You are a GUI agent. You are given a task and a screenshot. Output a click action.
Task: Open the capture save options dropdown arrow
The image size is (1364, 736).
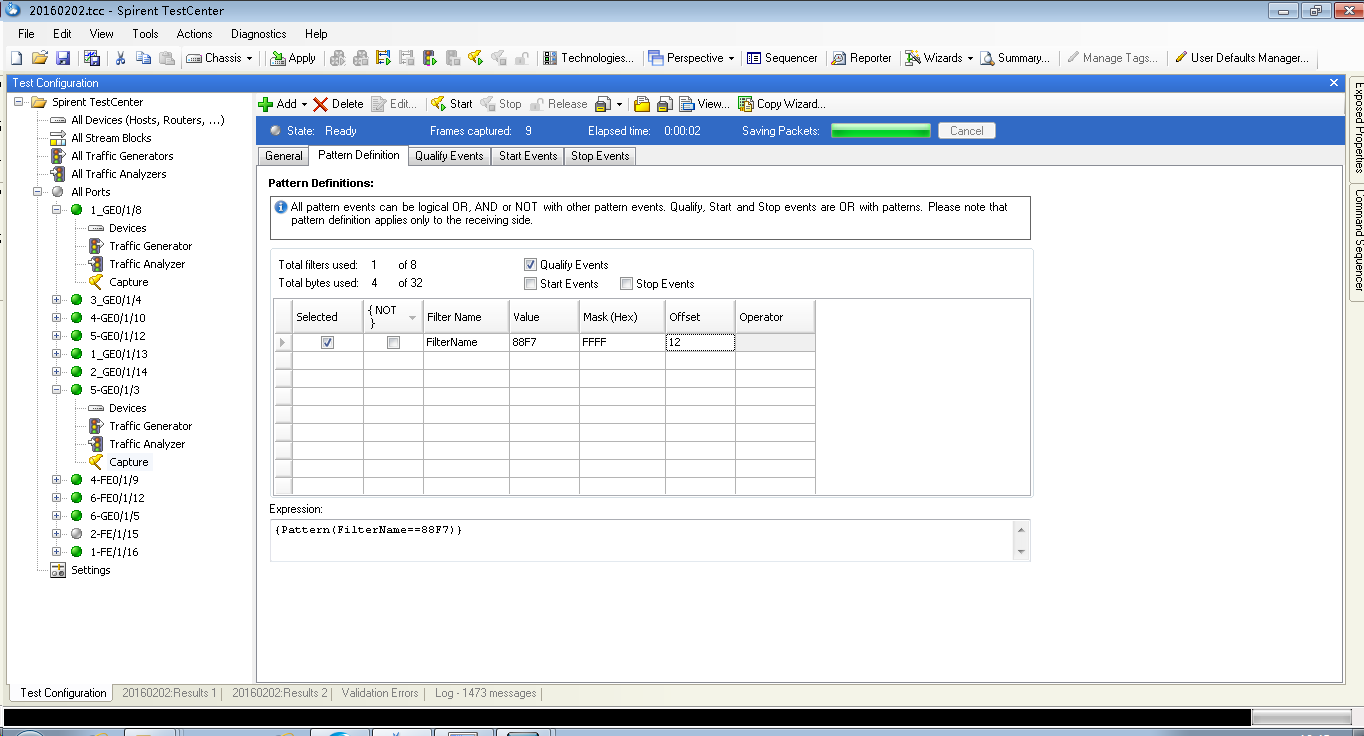click(619, 104)
